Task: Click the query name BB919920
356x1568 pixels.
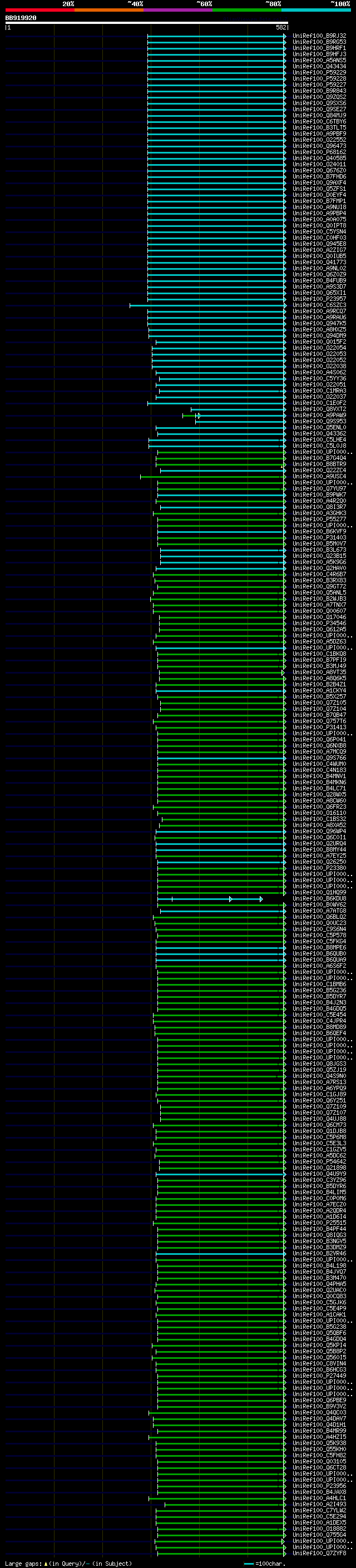Action: point(21,18)
